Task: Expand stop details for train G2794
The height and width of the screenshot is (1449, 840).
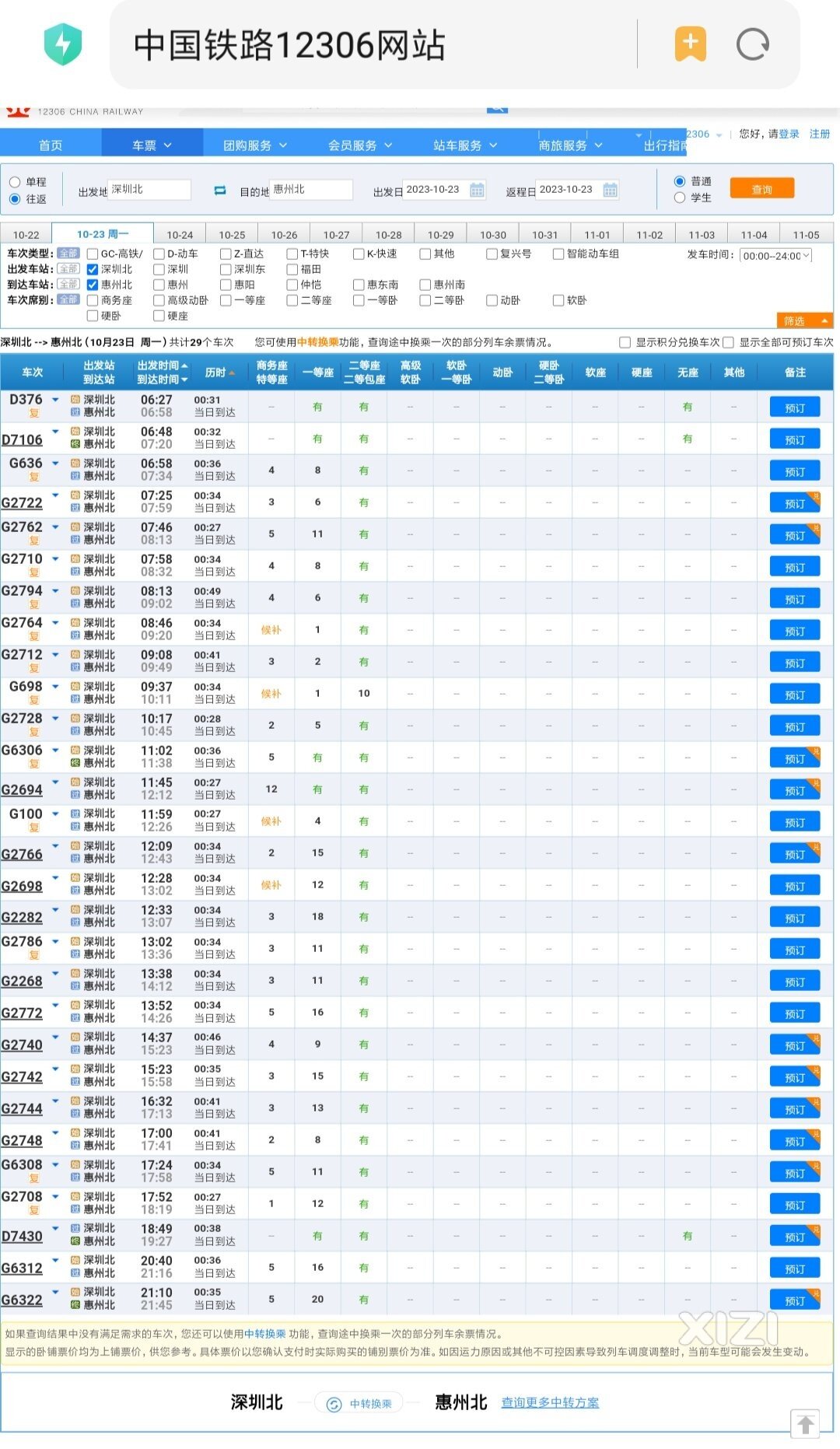Action: [55, 590]
